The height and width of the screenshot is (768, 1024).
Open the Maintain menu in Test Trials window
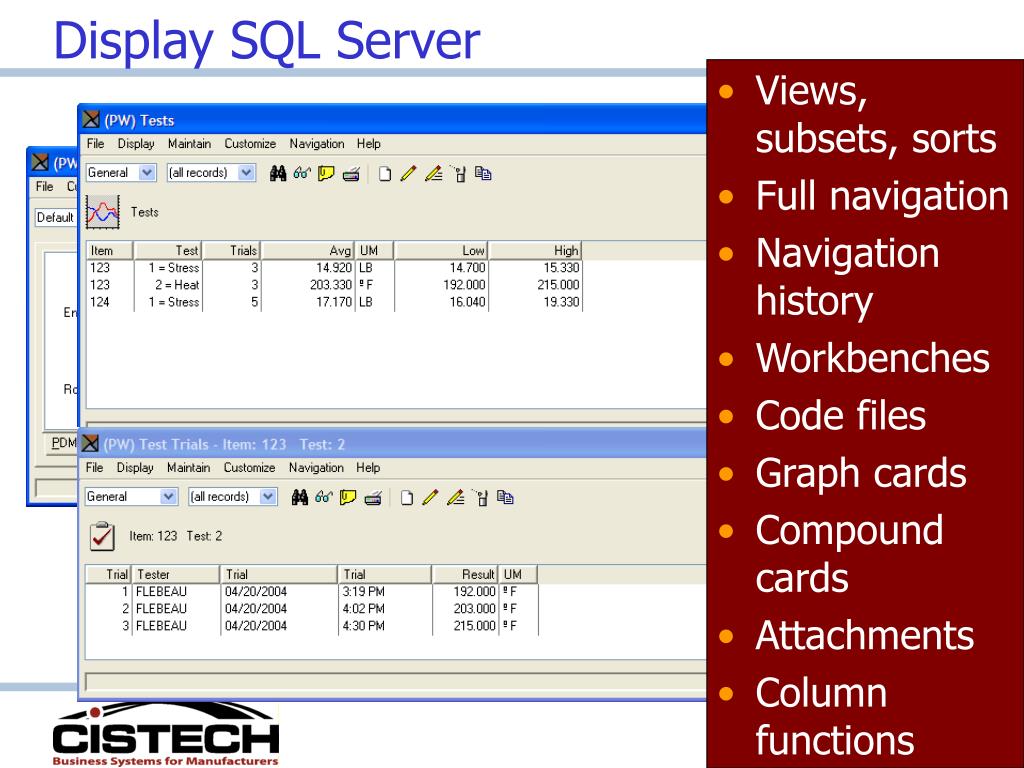coord(189,467)
